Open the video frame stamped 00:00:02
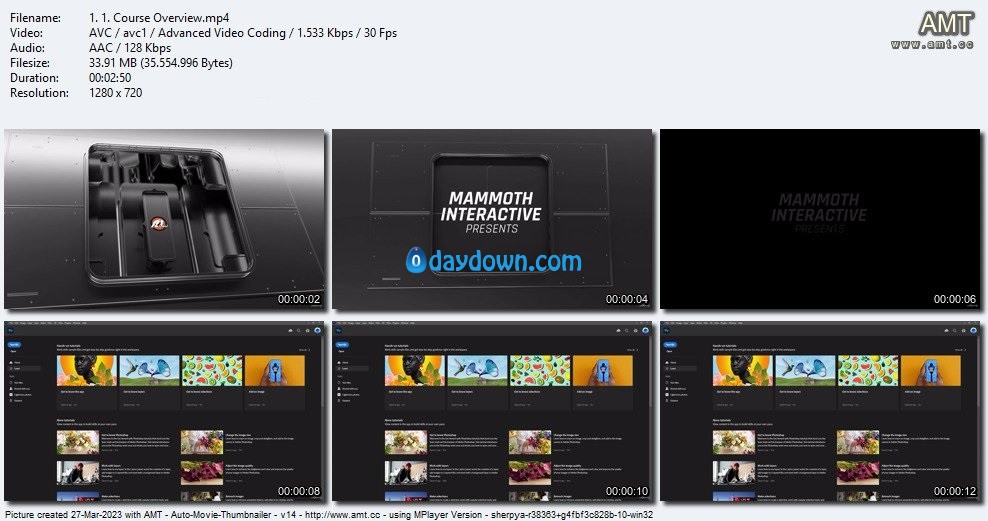Image resolution: width=988 pixels, height=521 pixels. 164,219
